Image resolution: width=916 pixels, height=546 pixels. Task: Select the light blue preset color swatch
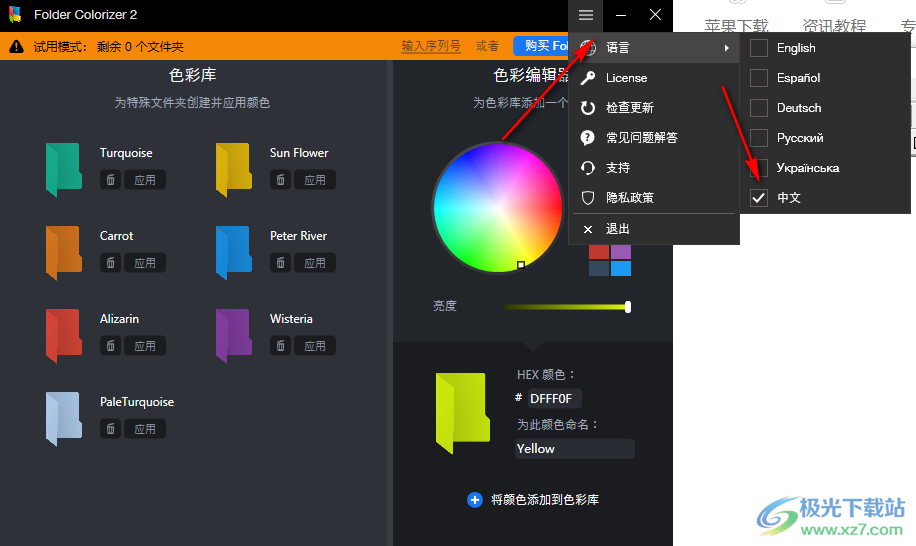[621, 268]
